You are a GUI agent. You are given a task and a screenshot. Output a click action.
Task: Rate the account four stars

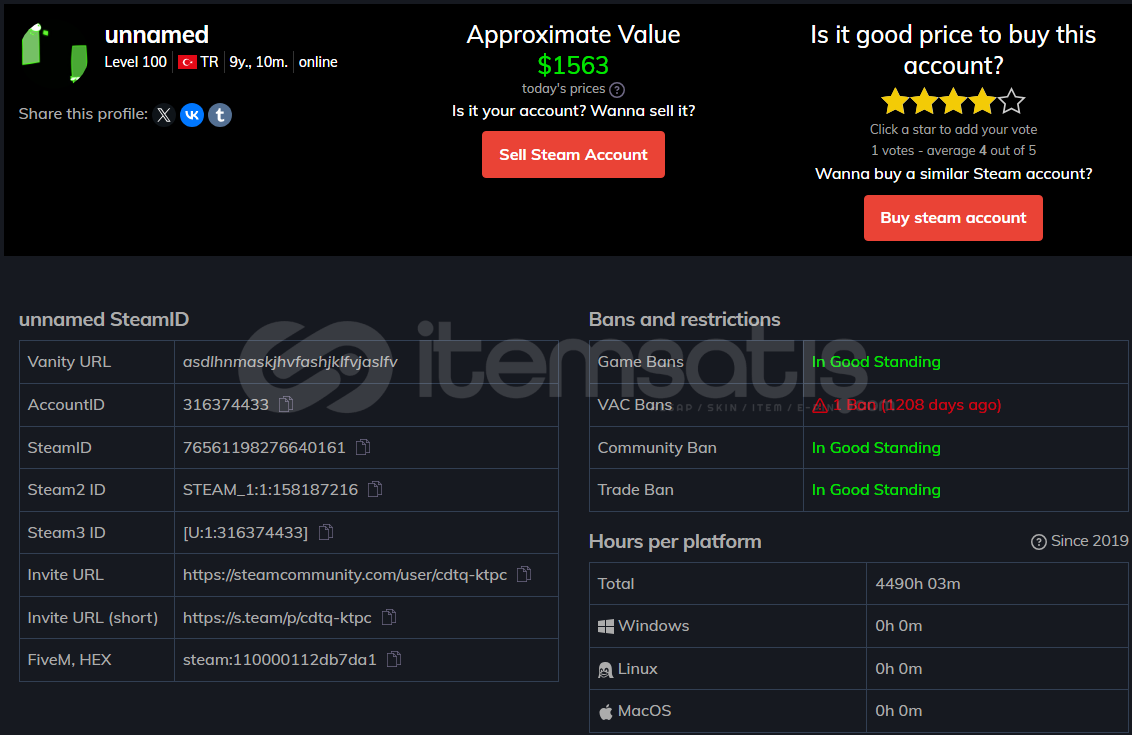point(983,101)
